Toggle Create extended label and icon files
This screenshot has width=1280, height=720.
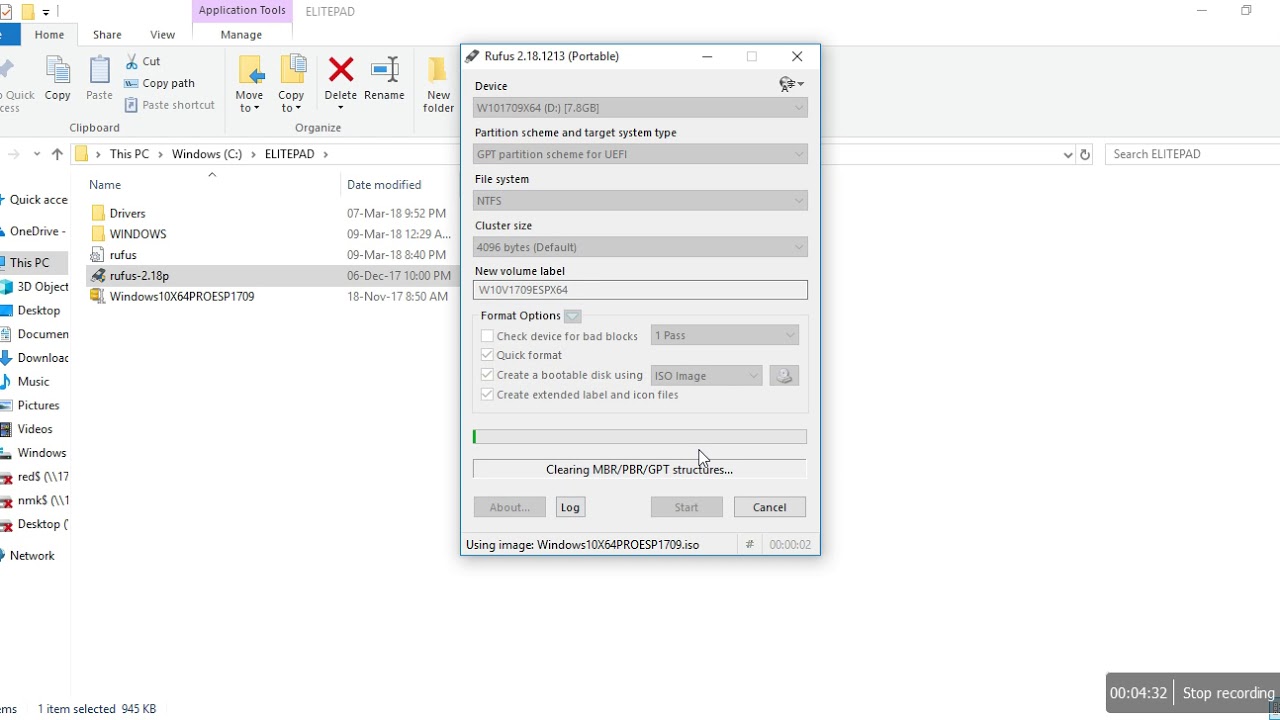click(x=487, y=395)
